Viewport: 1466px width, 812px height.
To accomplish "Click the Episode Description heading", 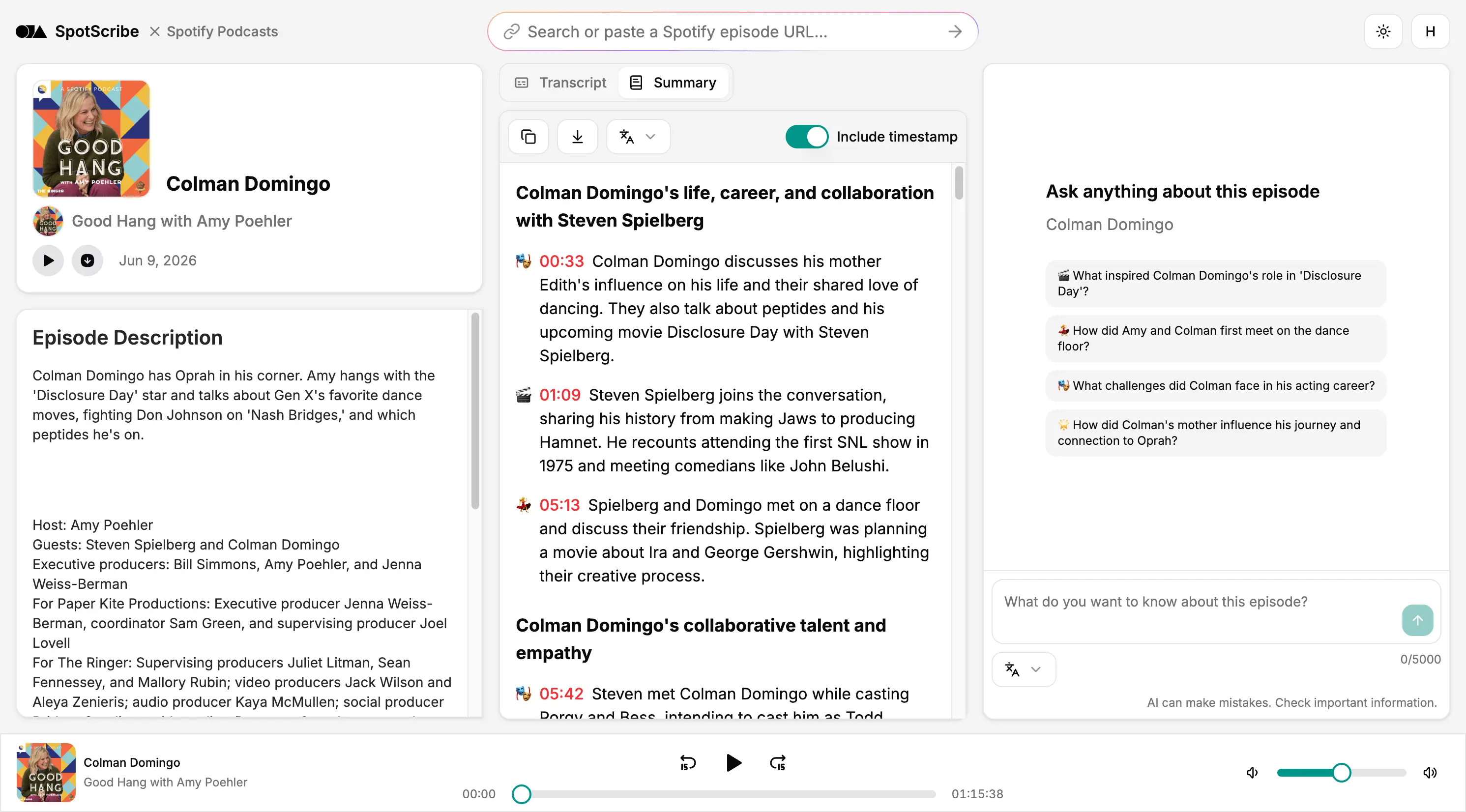I will (127, 338).
